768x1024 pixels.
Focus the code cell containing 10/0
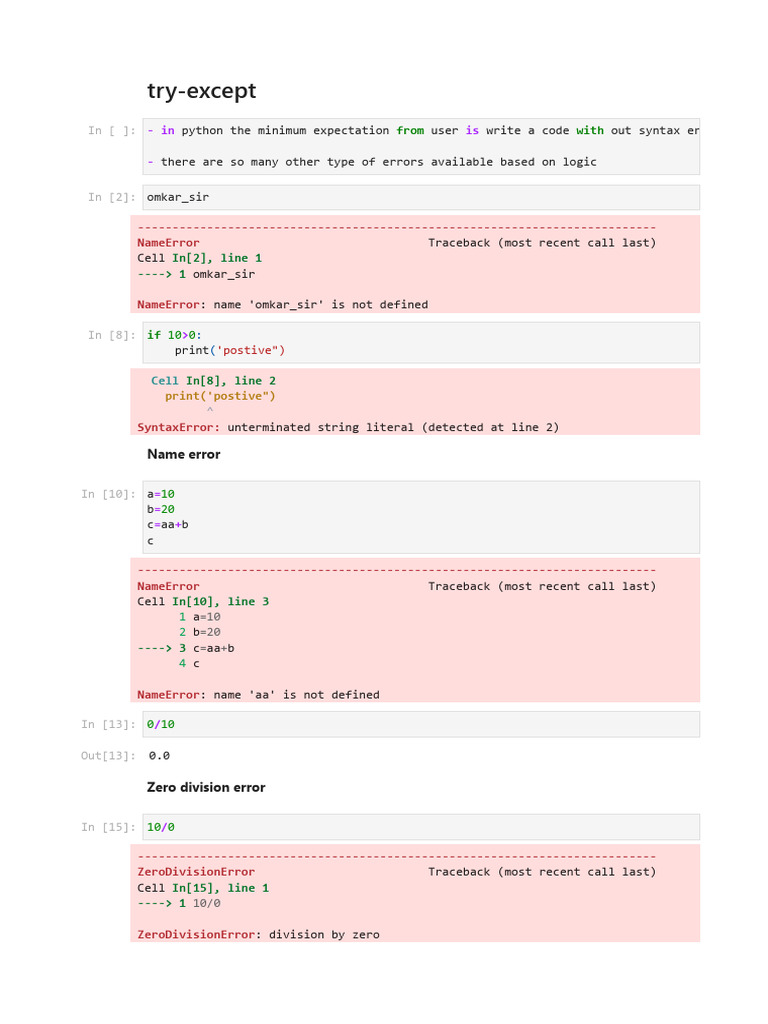(x=420, y=827)
